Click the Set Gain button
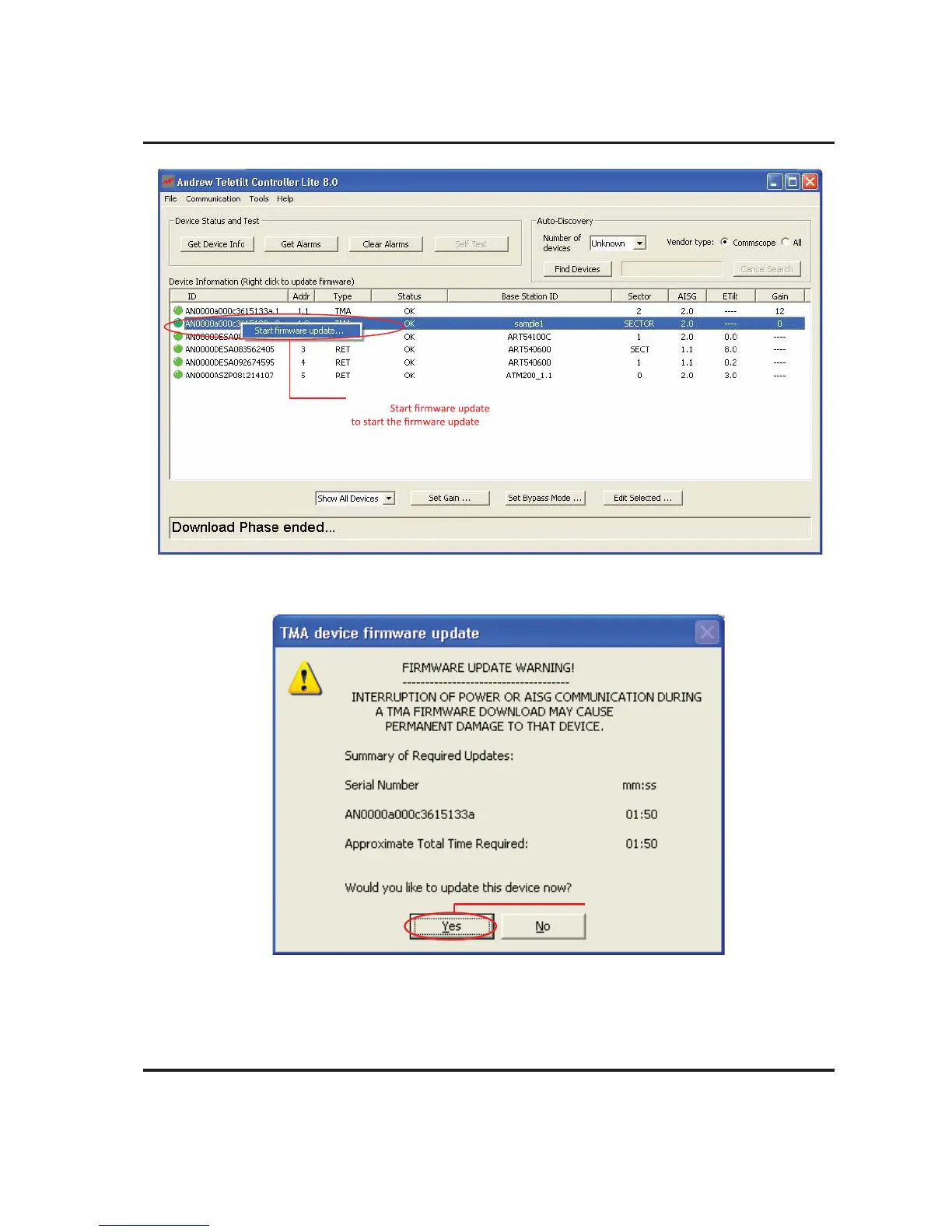Viewport: 952px width, 1232px height. pos(450,498)
